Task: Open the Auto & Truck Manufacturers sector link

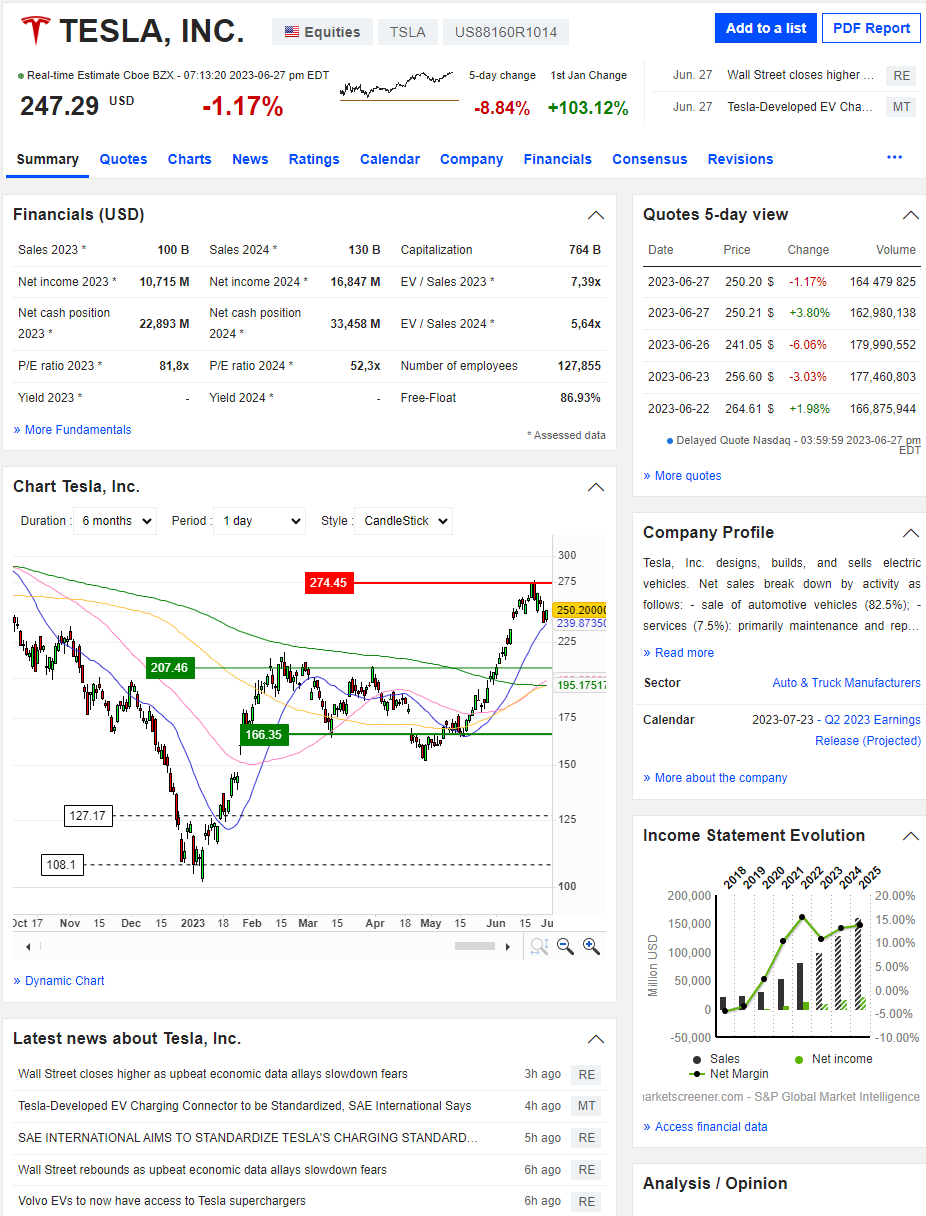Action: pyautogui.click(x=847, y=683)
